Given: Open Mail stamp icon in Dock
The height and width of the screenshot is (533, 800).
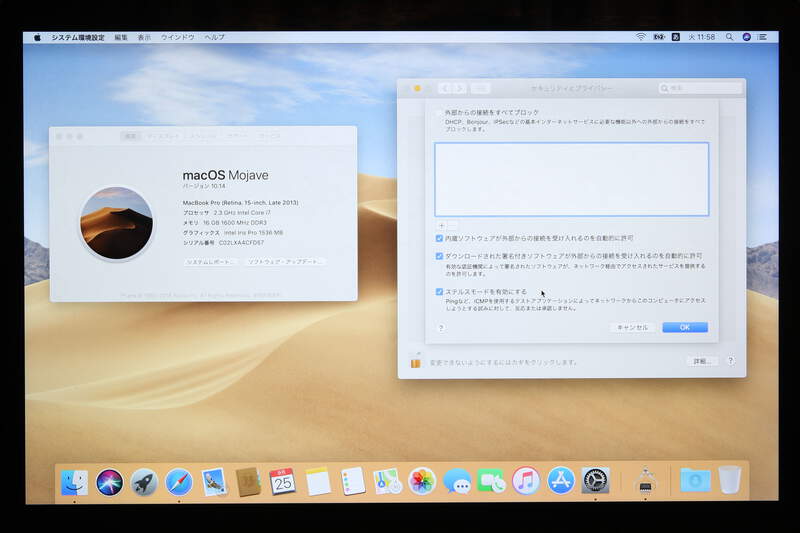Looking at the screenshot, I should click(x=214, y=482).
